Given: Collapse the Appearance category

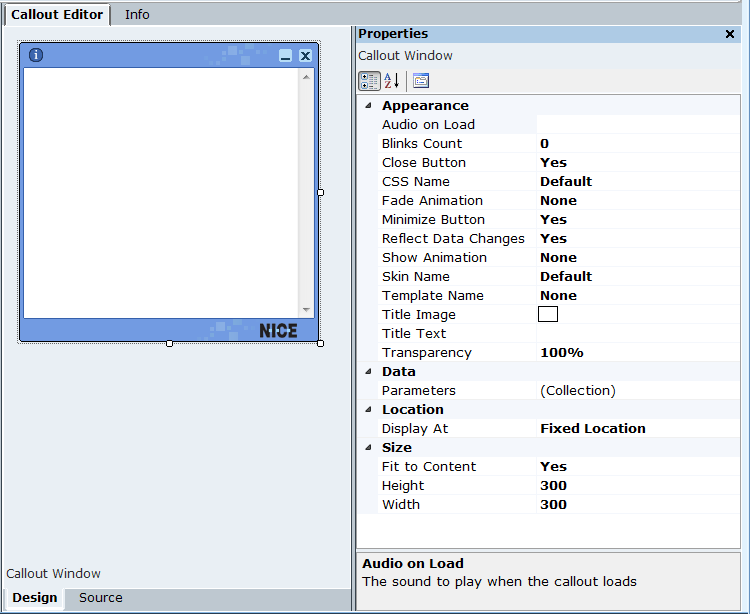Looking at the screenshot, I should click(367, 106).
